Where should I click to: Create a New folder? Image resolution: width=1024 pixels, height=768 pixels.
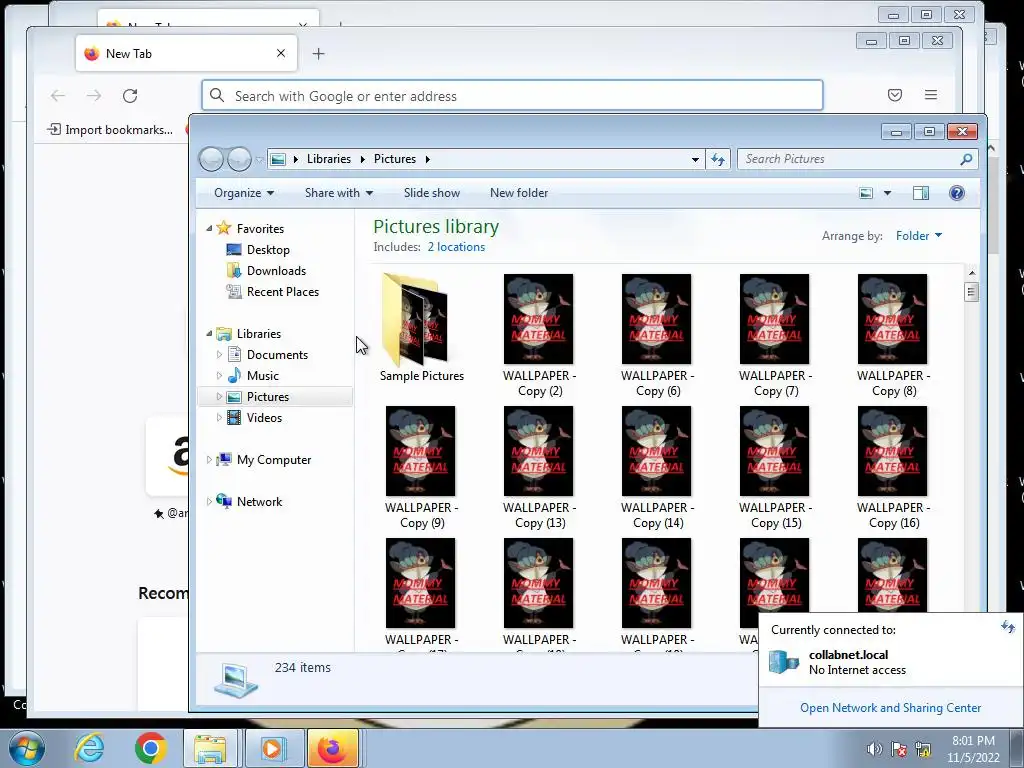pos(519,193)
